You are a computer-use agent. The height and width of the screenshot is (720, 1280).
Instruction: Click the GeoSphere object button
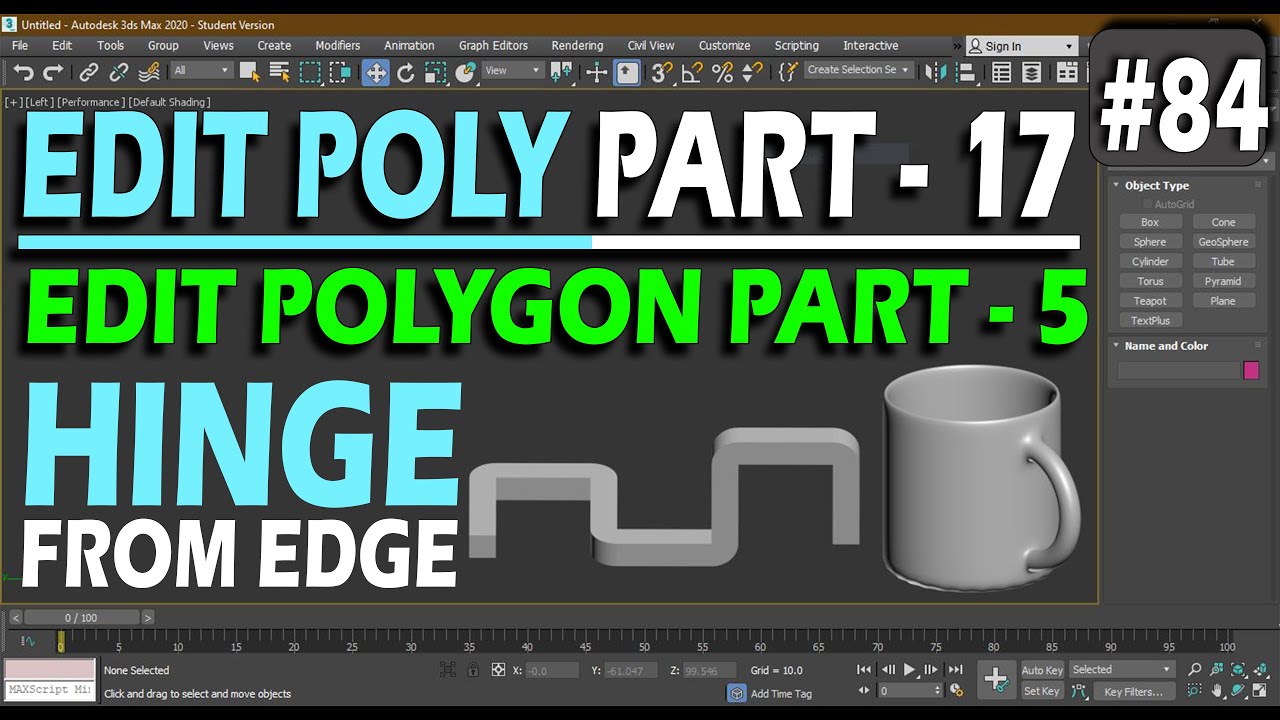(1223, 242)
